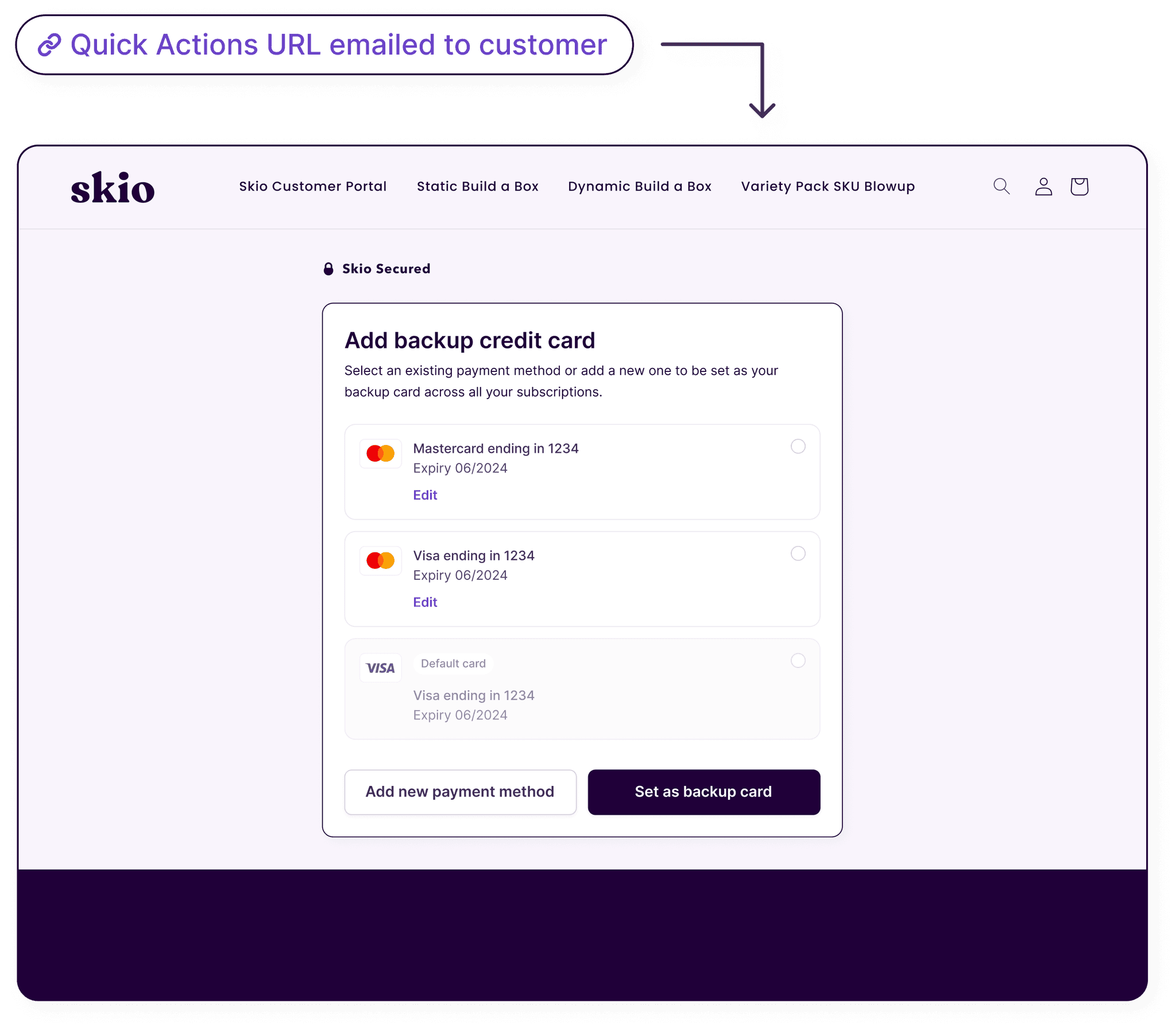This screenshot has height=1030, width=1176.
Task: Select the Visa ending in 1234 radio button
Action: [x=798, y=553]
